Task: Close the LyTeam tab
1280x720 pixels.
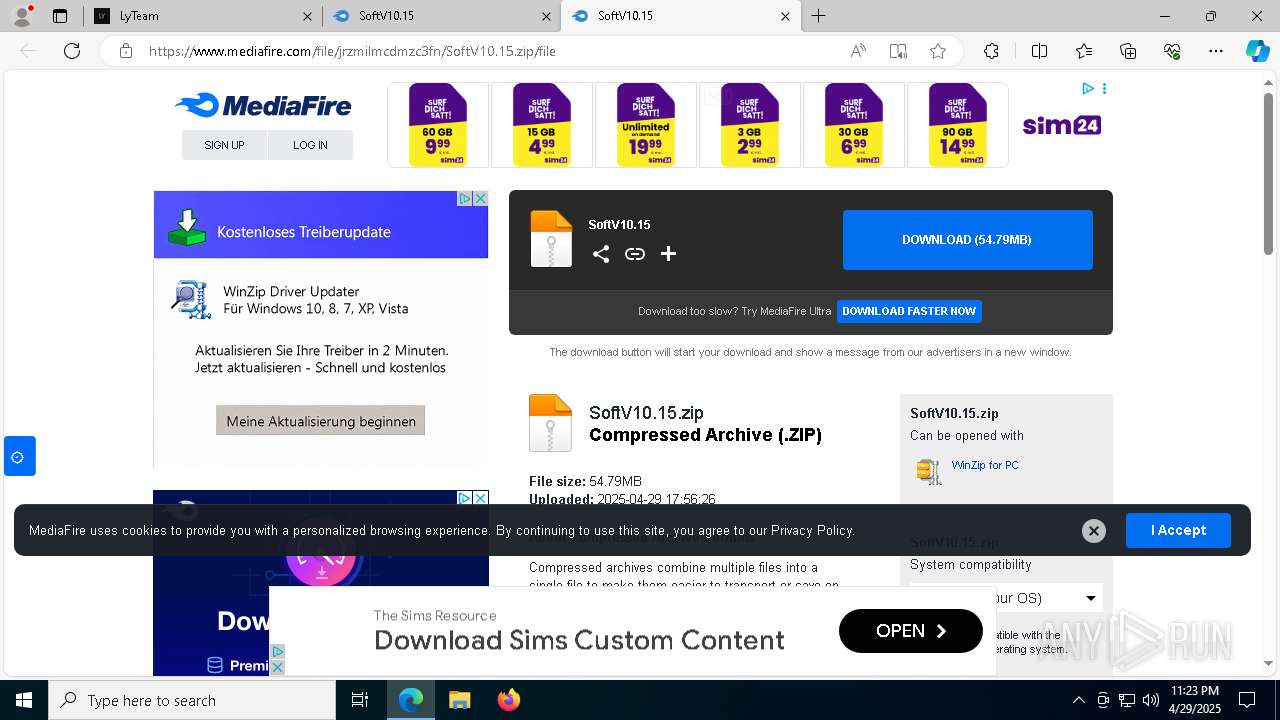Action: pyautogui.click(x=307, y=16)
